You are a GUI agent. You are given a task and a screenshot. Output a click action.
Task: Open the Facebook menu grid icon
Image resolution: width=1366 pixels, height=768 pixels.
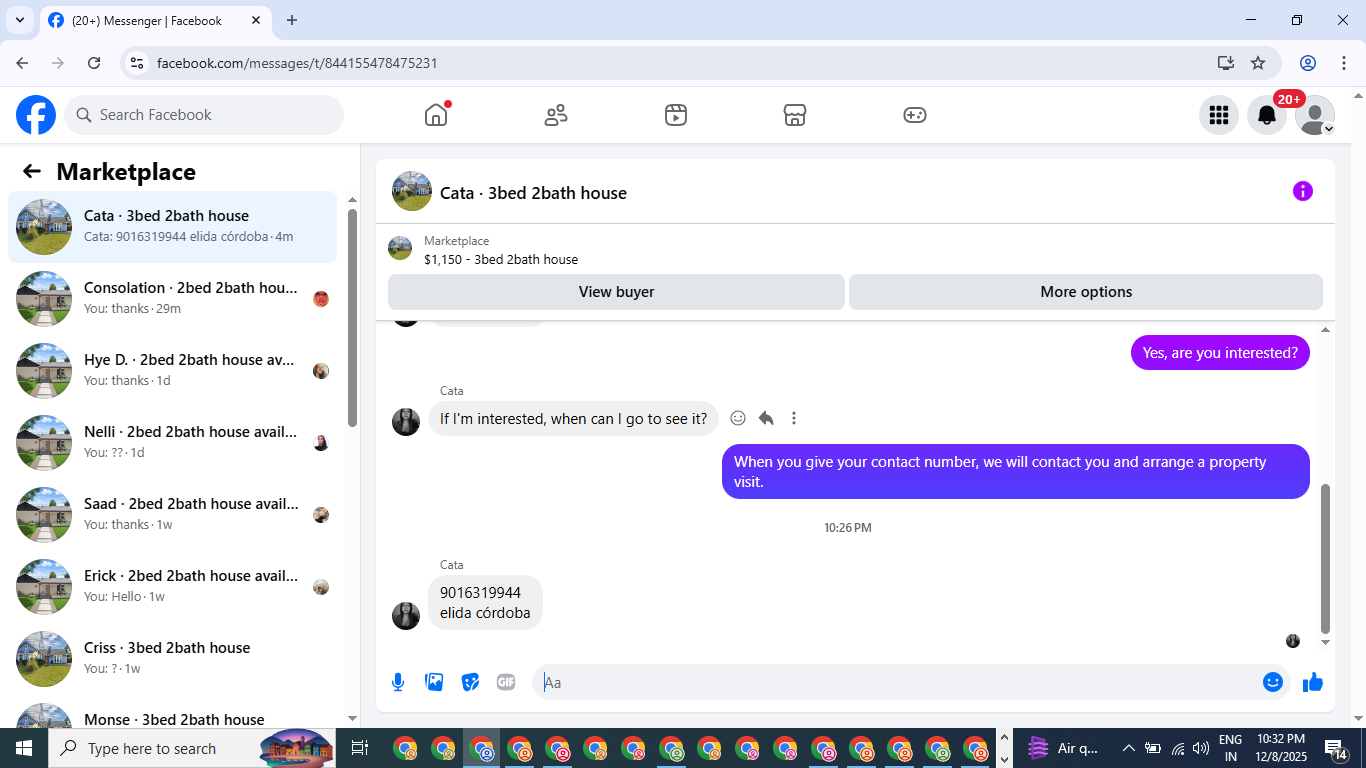[1219, 115]
